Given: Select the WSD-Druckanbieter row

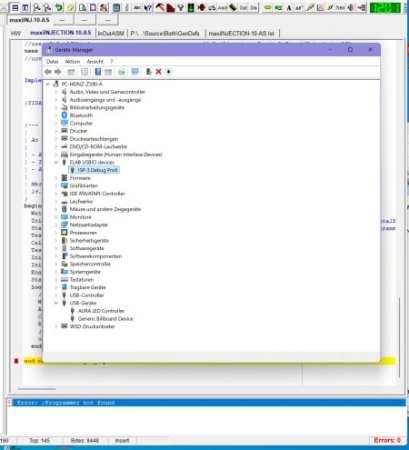Looking at the screenshot, I should click(92, 326).
